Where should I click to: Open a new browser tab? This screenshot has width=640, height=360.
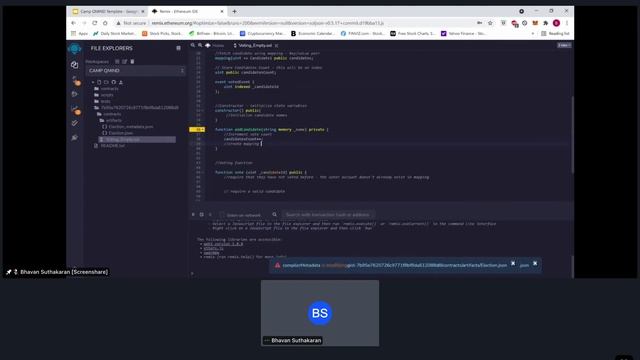coord(234,11)
